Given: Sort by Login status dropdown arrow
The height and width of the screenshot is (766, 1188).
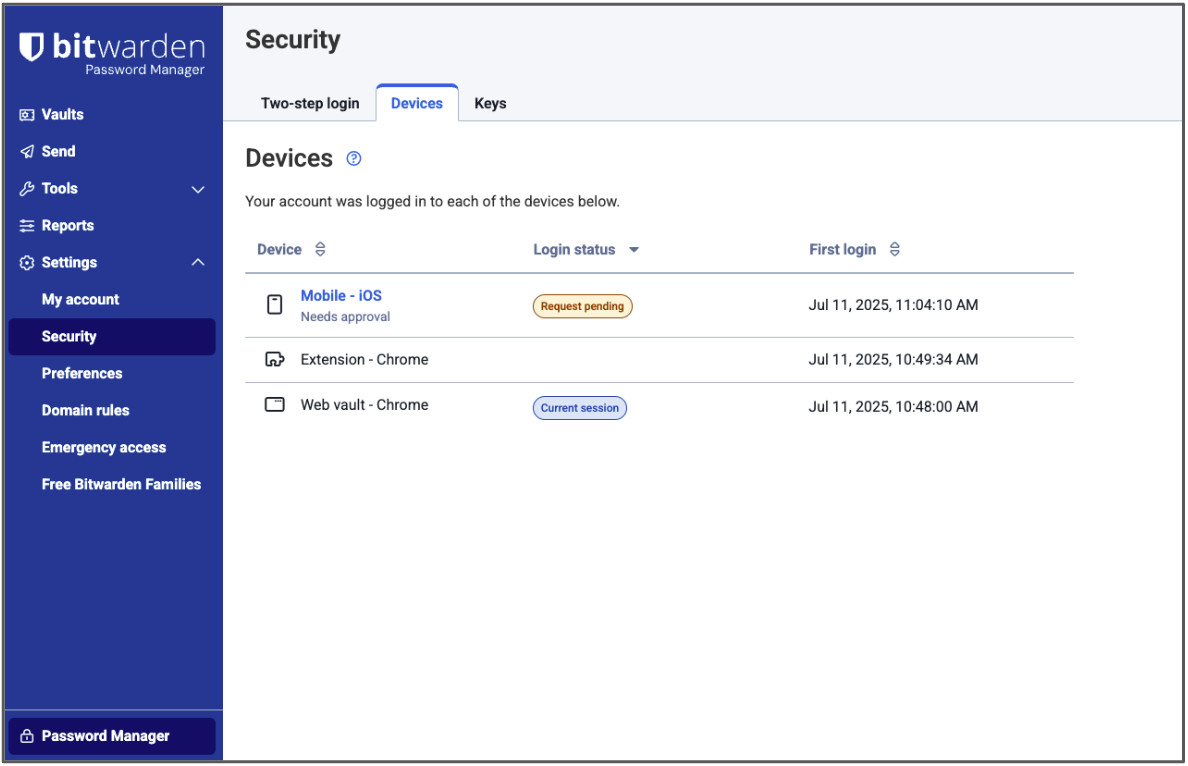Looking at the screenshot, I should point(634,250).
